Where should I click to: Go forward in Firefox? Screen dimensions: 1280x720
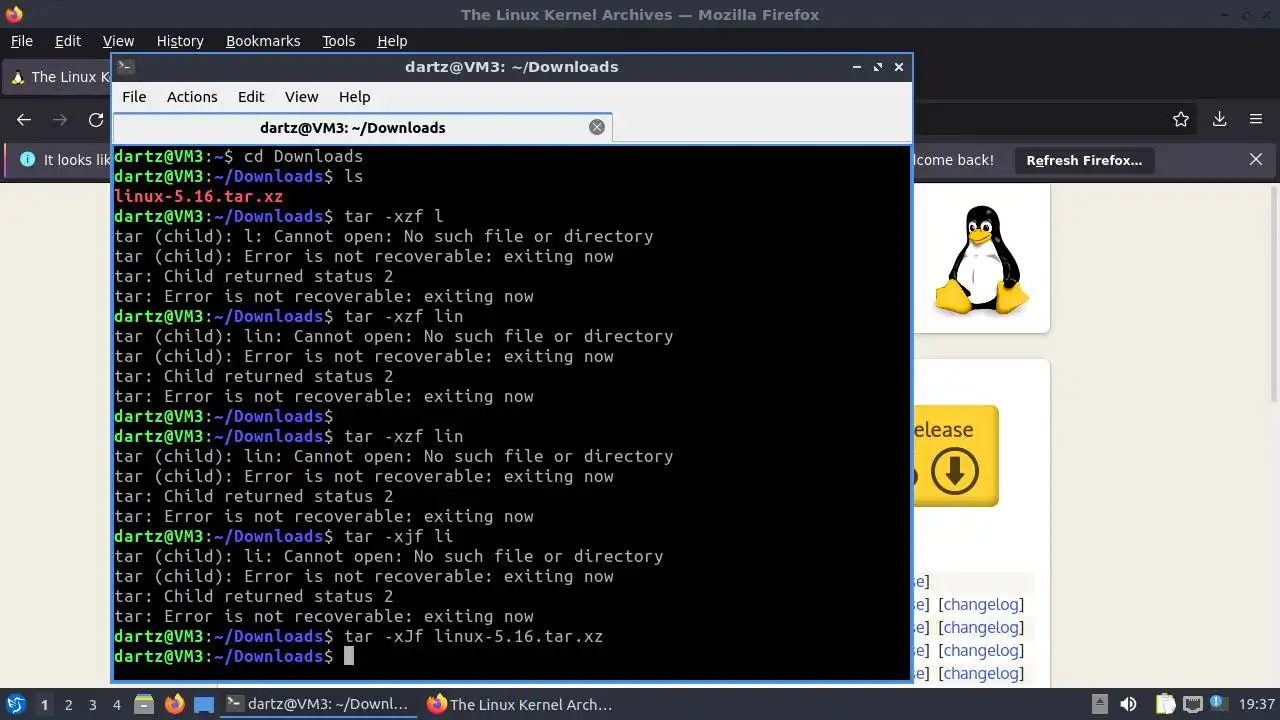(x=60, y=120)
